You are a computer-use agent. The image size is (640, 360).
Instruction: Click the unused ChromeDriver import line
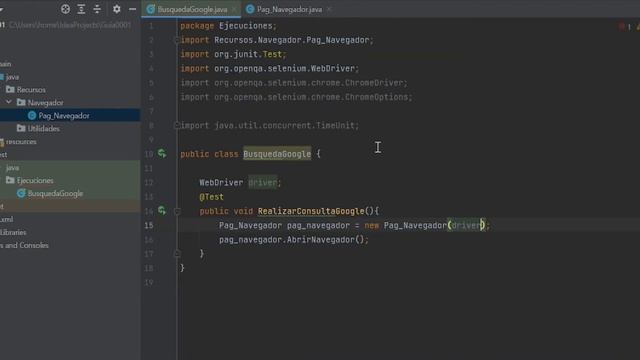click(294, 82)
